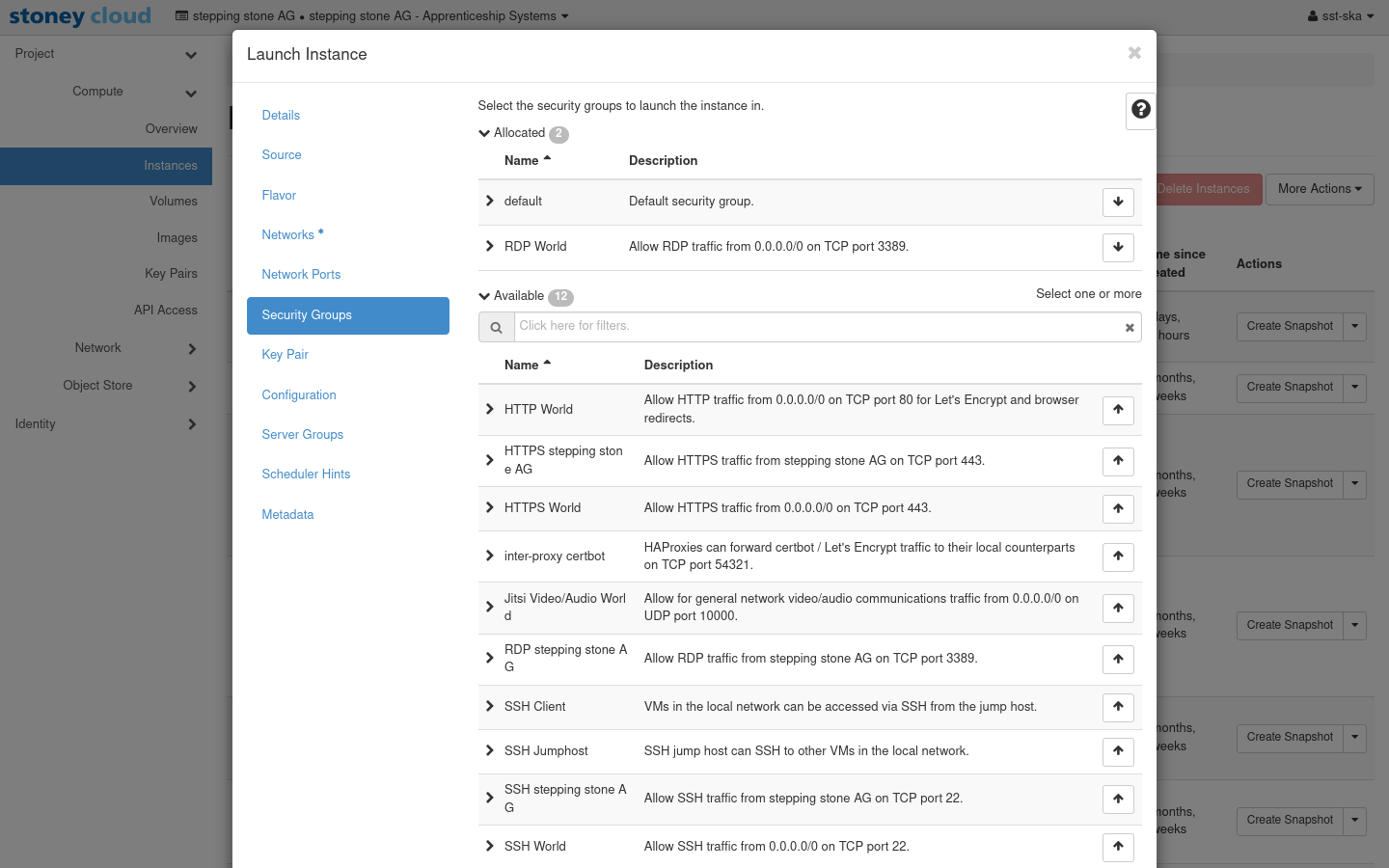
Task: Clear the filter field x icon
Action: tap(1129, 328)
